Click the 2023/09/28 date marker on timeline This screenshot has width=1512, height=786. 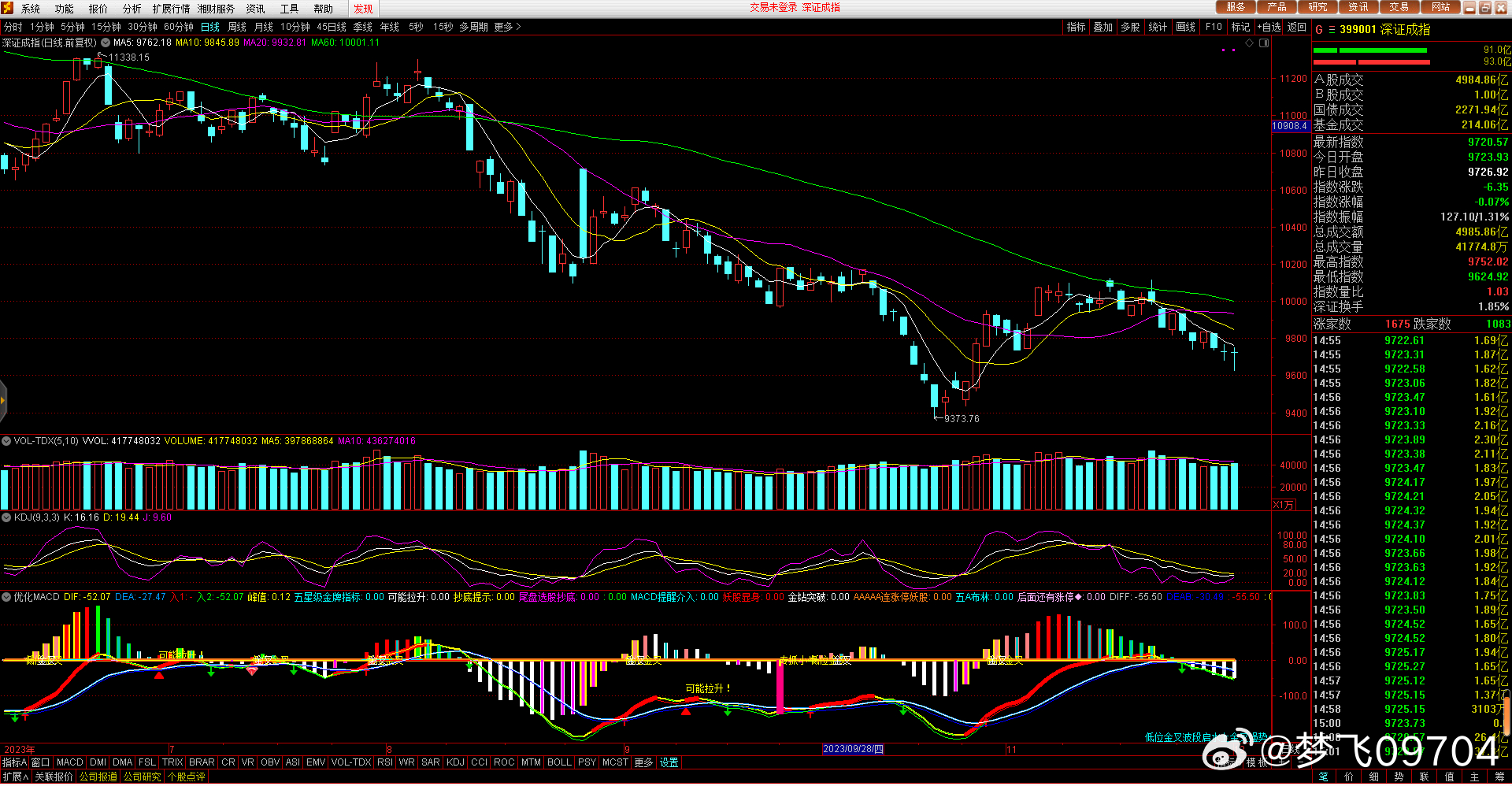[852, 749]
